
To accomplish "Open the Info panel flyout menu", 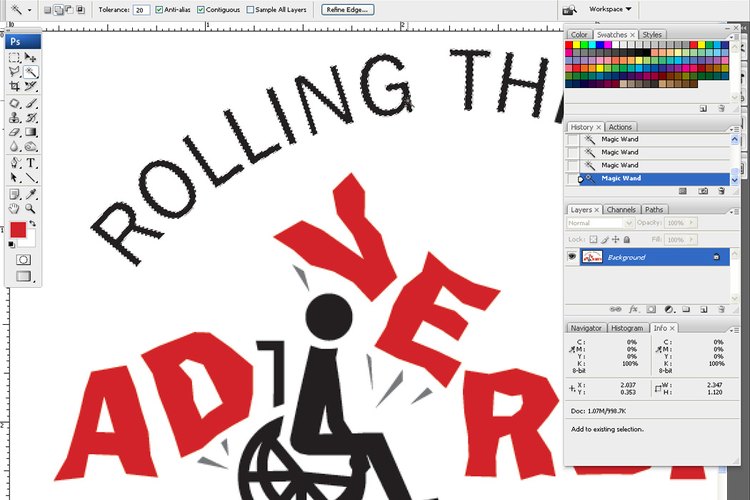I will click(734, 330).
